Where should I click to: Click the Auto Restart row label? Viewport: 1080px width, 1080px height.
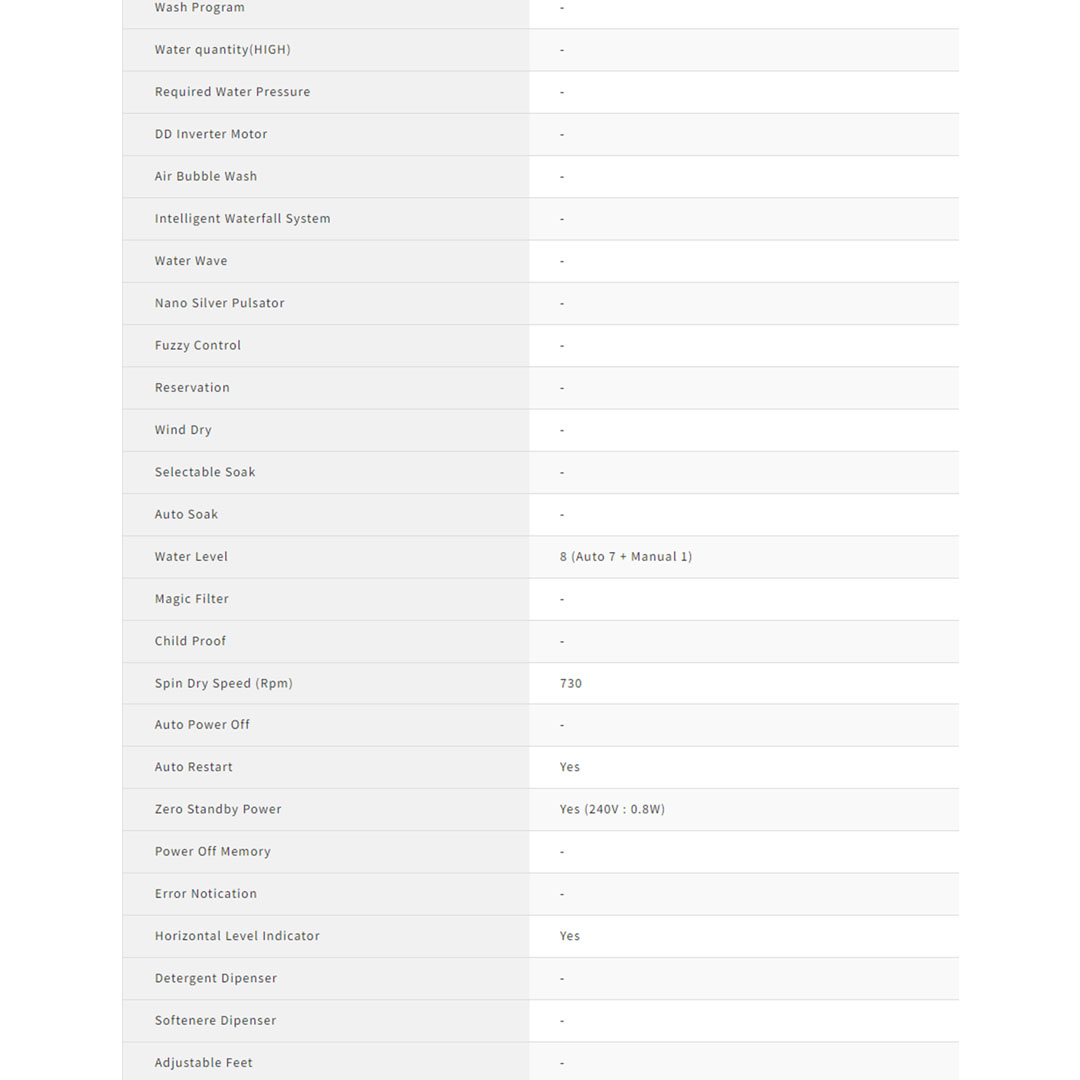[193, 767]
